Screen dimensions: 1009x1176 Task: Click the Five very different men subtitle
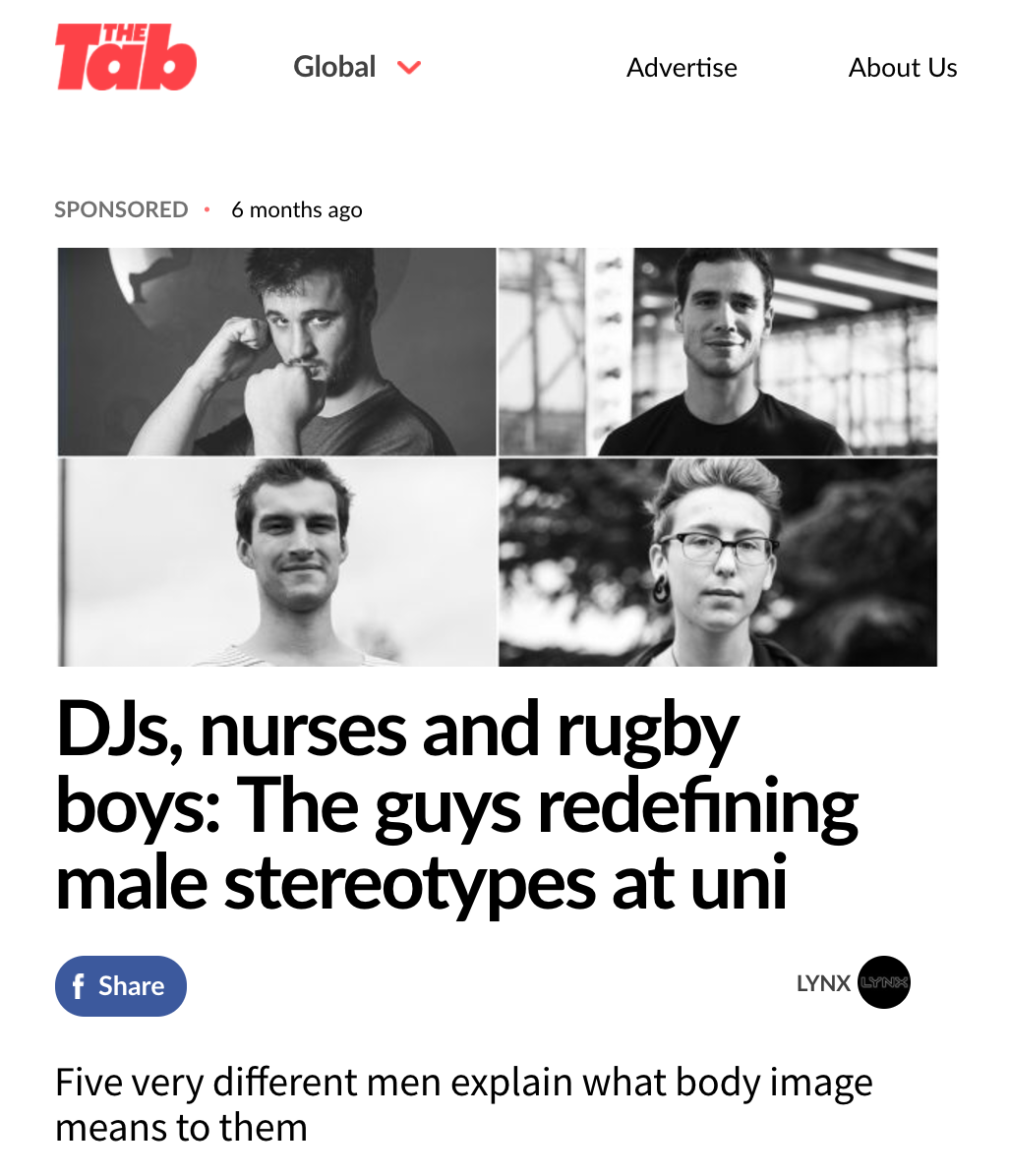pyautogui.click(x=463, y=1105)
